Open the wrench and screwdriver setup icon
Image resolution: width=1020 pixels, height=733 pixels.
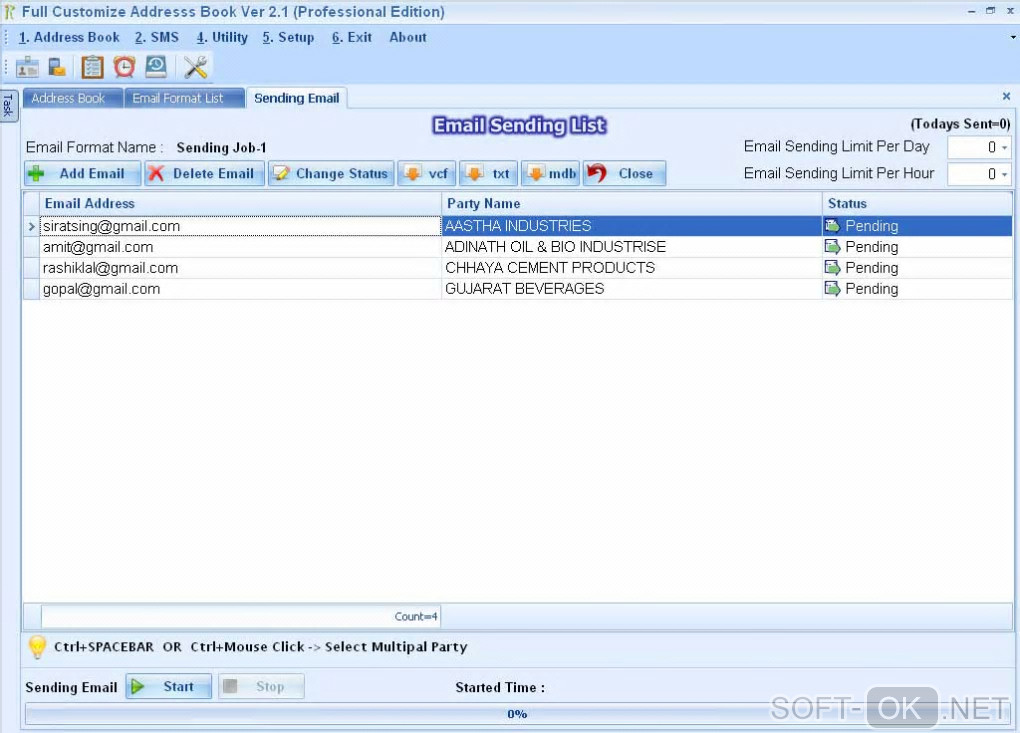click(x=195, y=67)
